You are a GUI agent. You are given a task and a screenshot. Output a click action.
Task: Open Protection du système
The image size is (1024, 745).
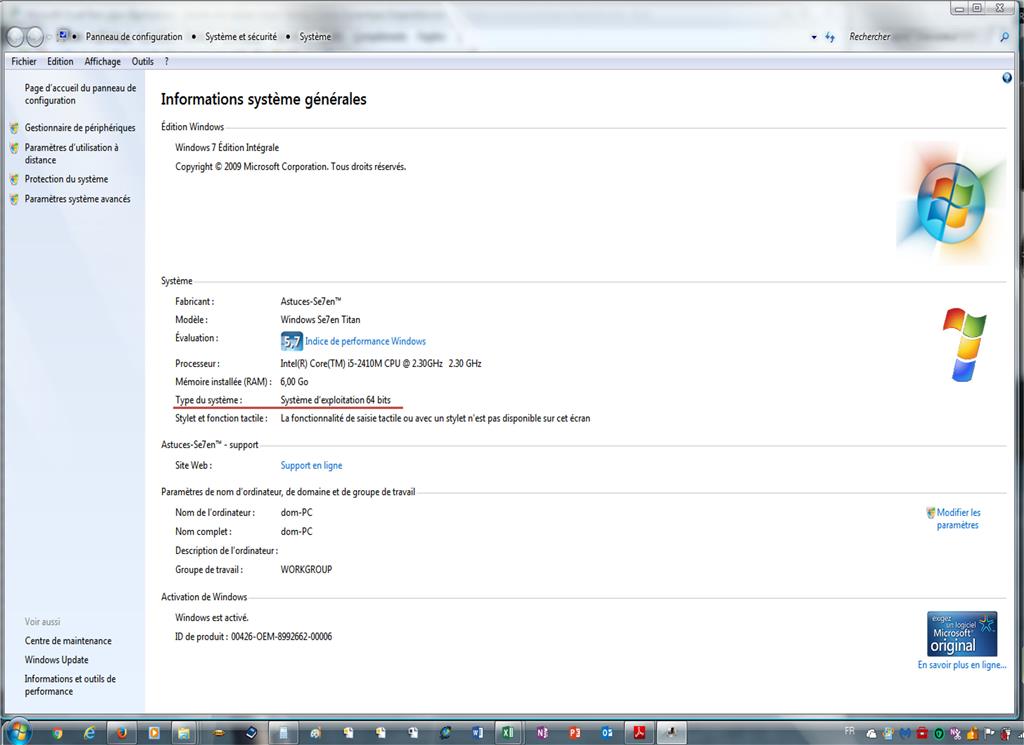66,179
